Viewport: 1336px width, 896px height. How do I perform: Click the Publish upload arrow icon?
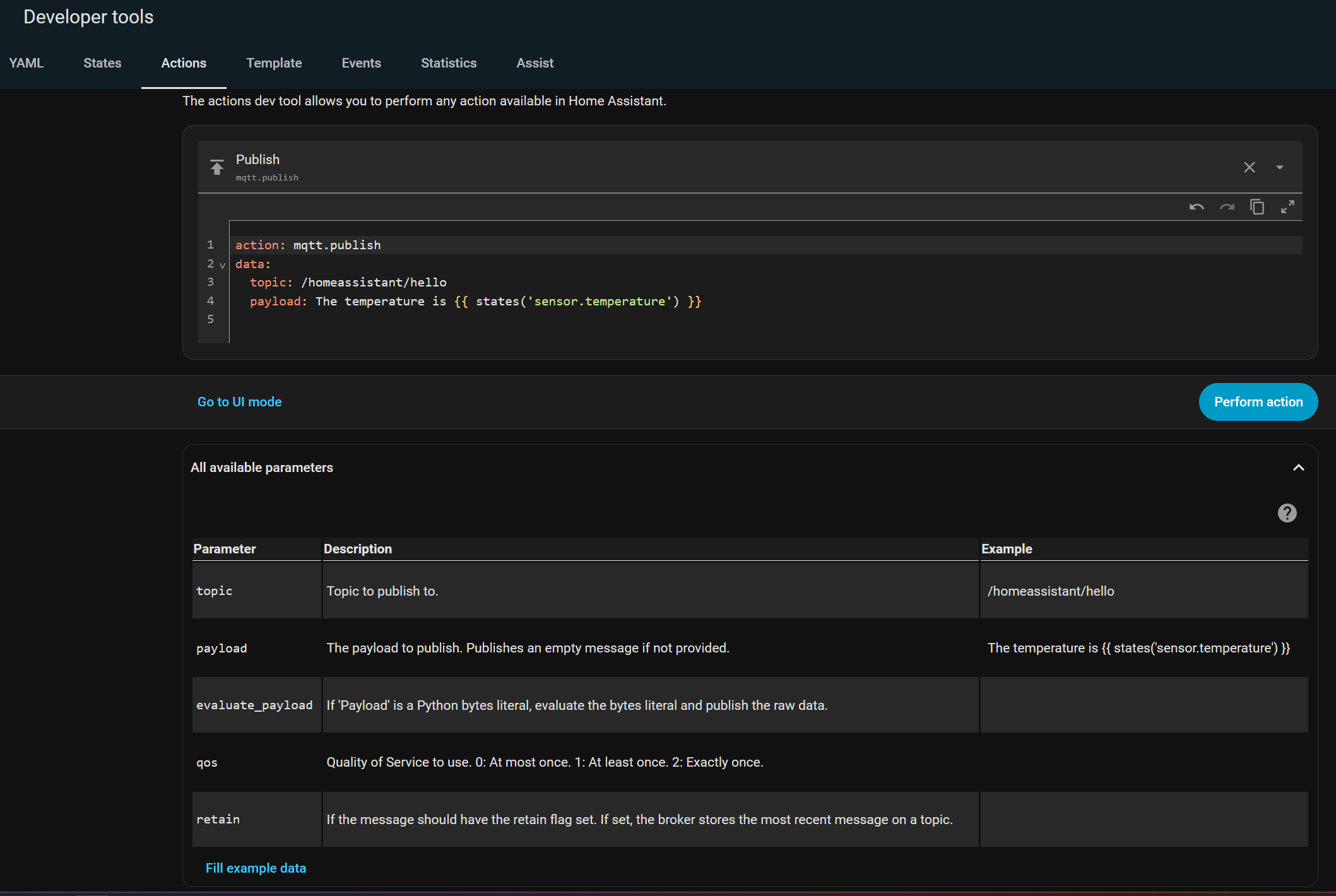pyautogui.click(x=217, y=167)
